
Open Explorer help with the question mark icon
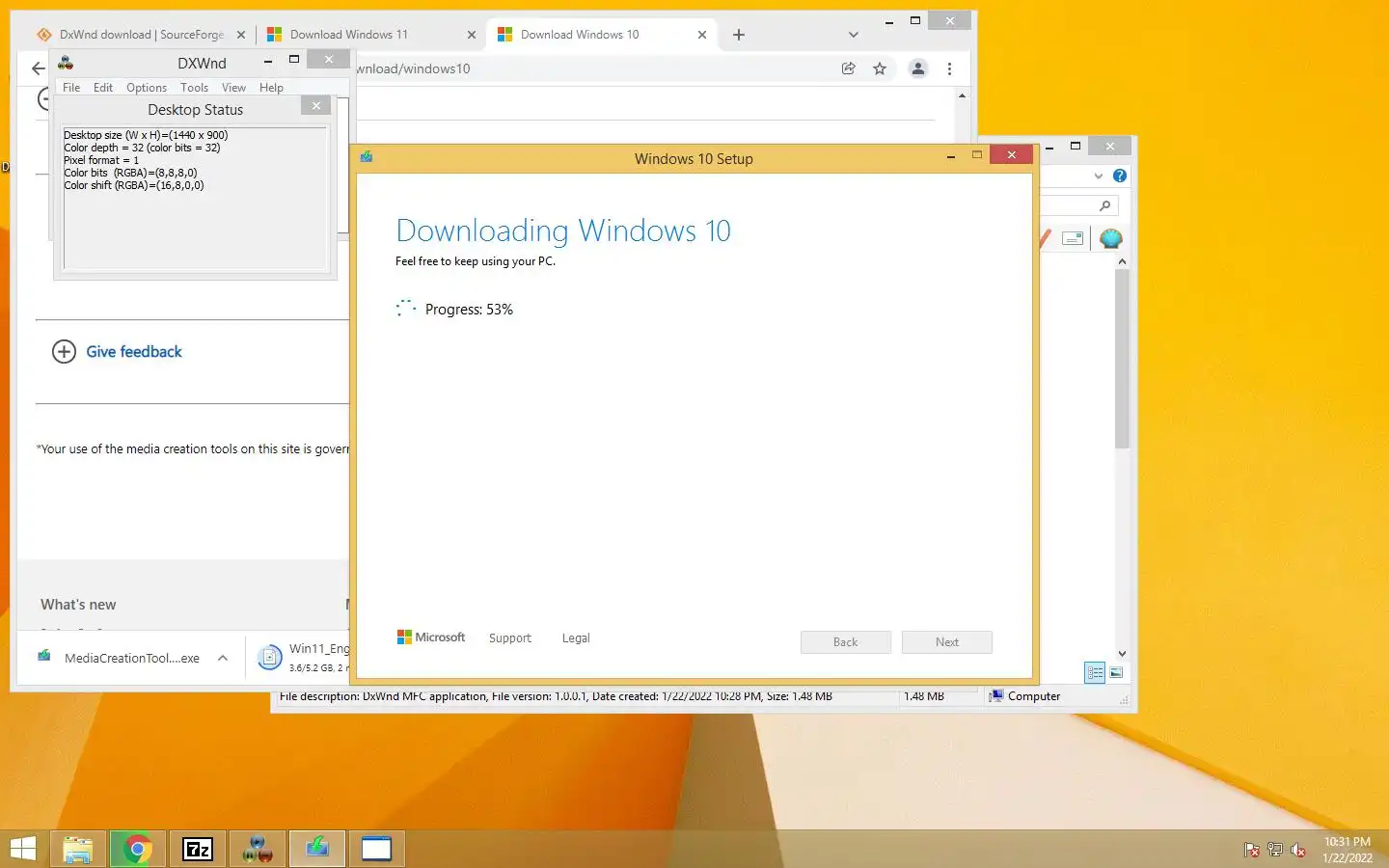pyautogui.click(x=1120, y=176)
